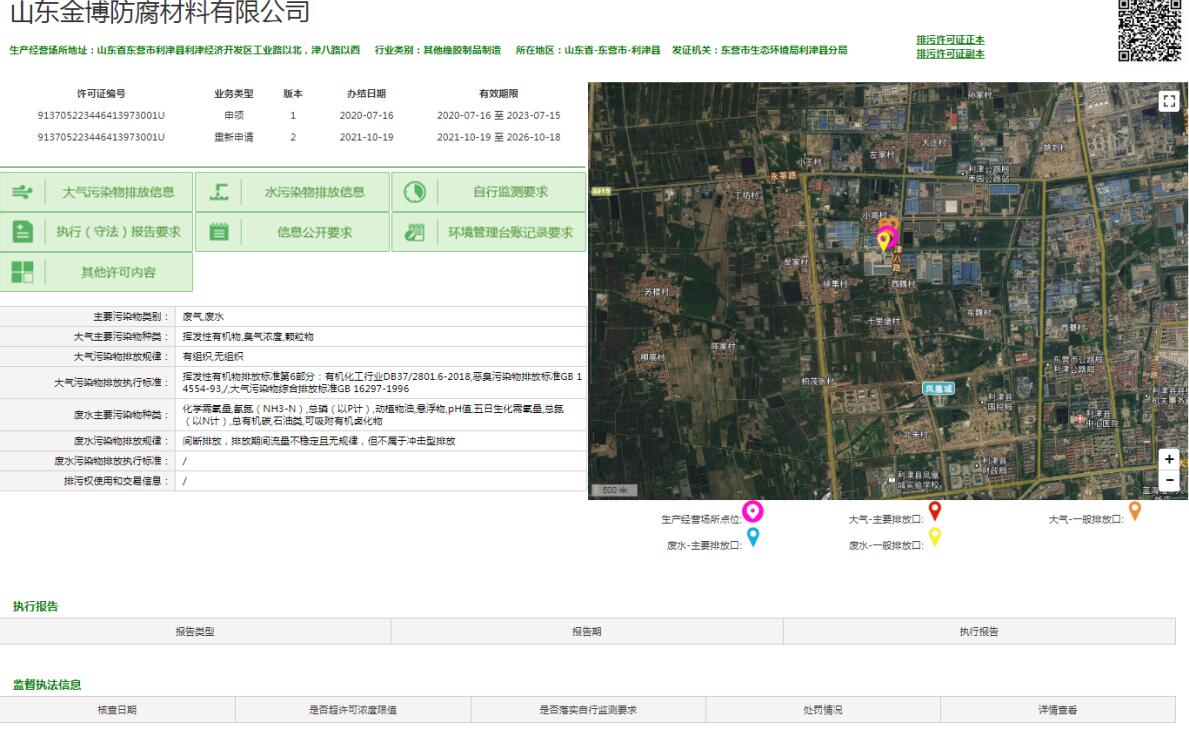Switch to the 自行监测要求 tab
Image resolution: width=1189 pixels, height=745 pixels.
point(489,192)
